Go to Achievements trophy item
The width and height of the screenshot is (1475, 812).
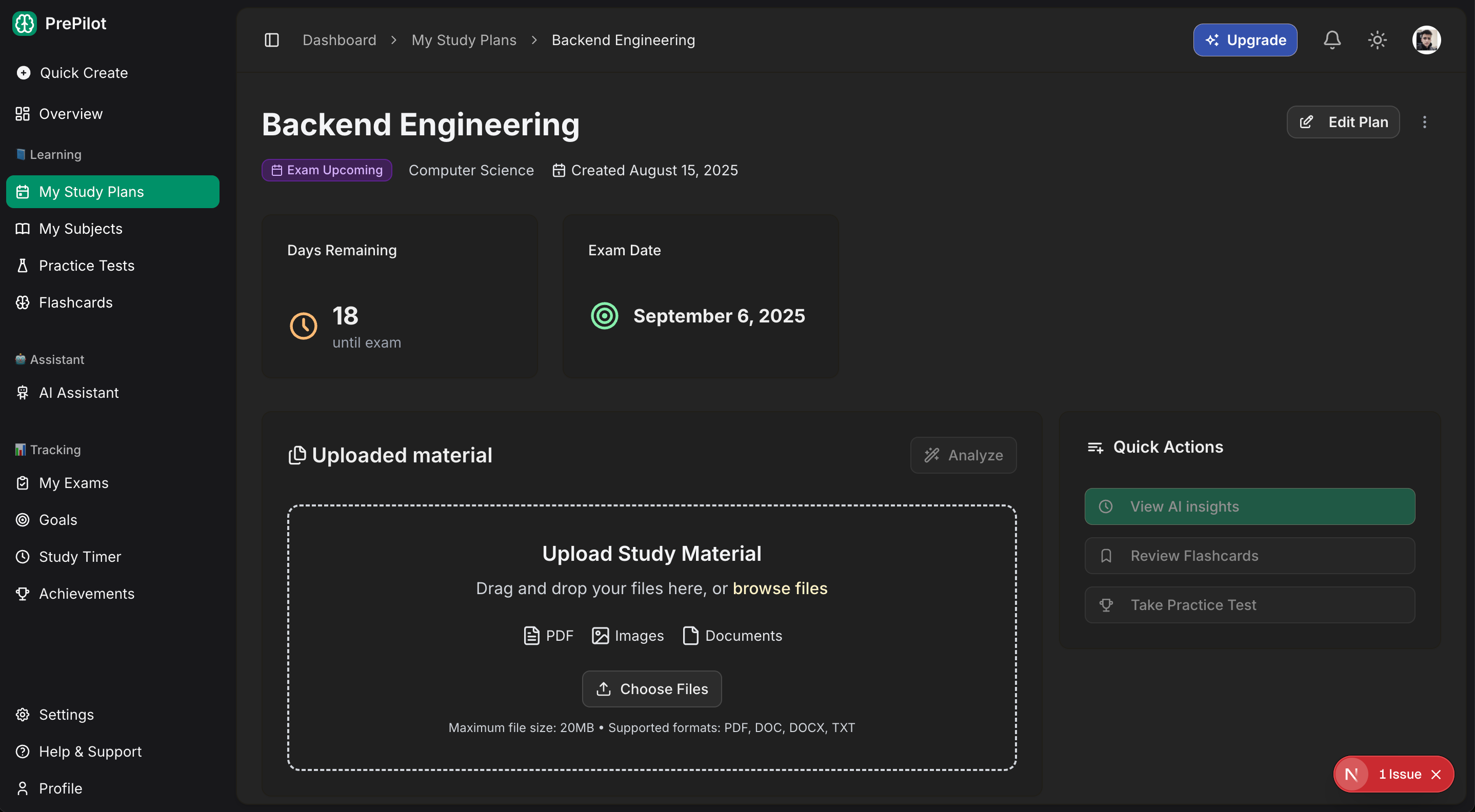tap(87, 594)
